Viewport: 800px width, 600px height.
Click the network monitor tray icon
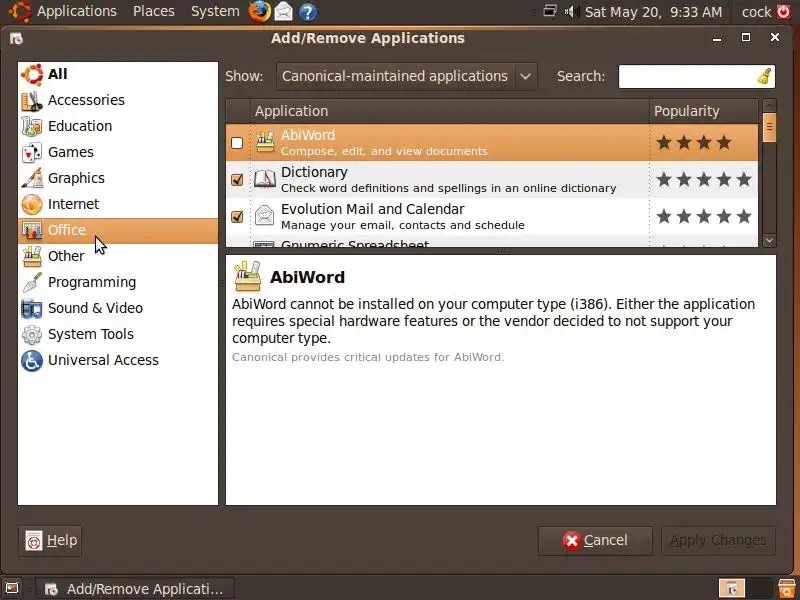tap(550, 11)
